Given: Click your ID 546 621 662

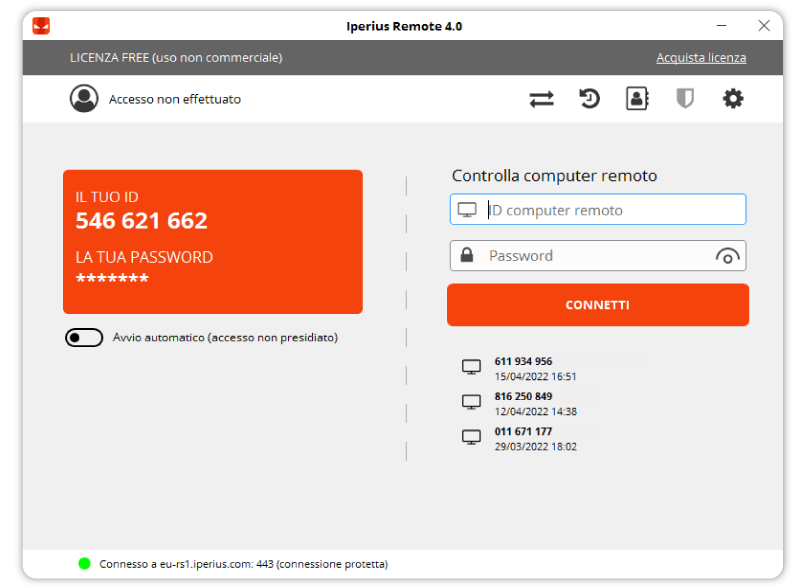Looking at the screenshot, I should coord(141,220).
